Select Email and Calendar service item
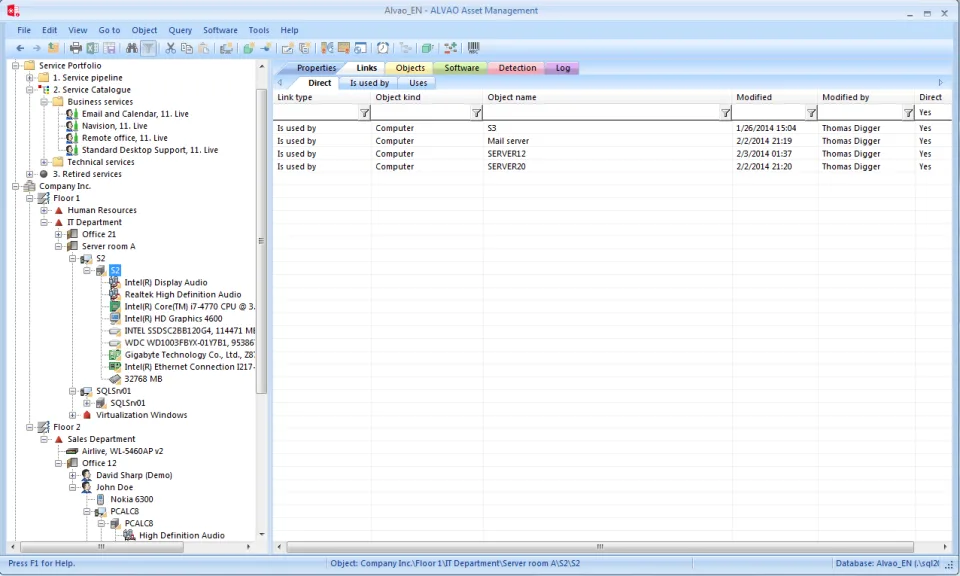This screenshot has height=576, width=960. 135,114
